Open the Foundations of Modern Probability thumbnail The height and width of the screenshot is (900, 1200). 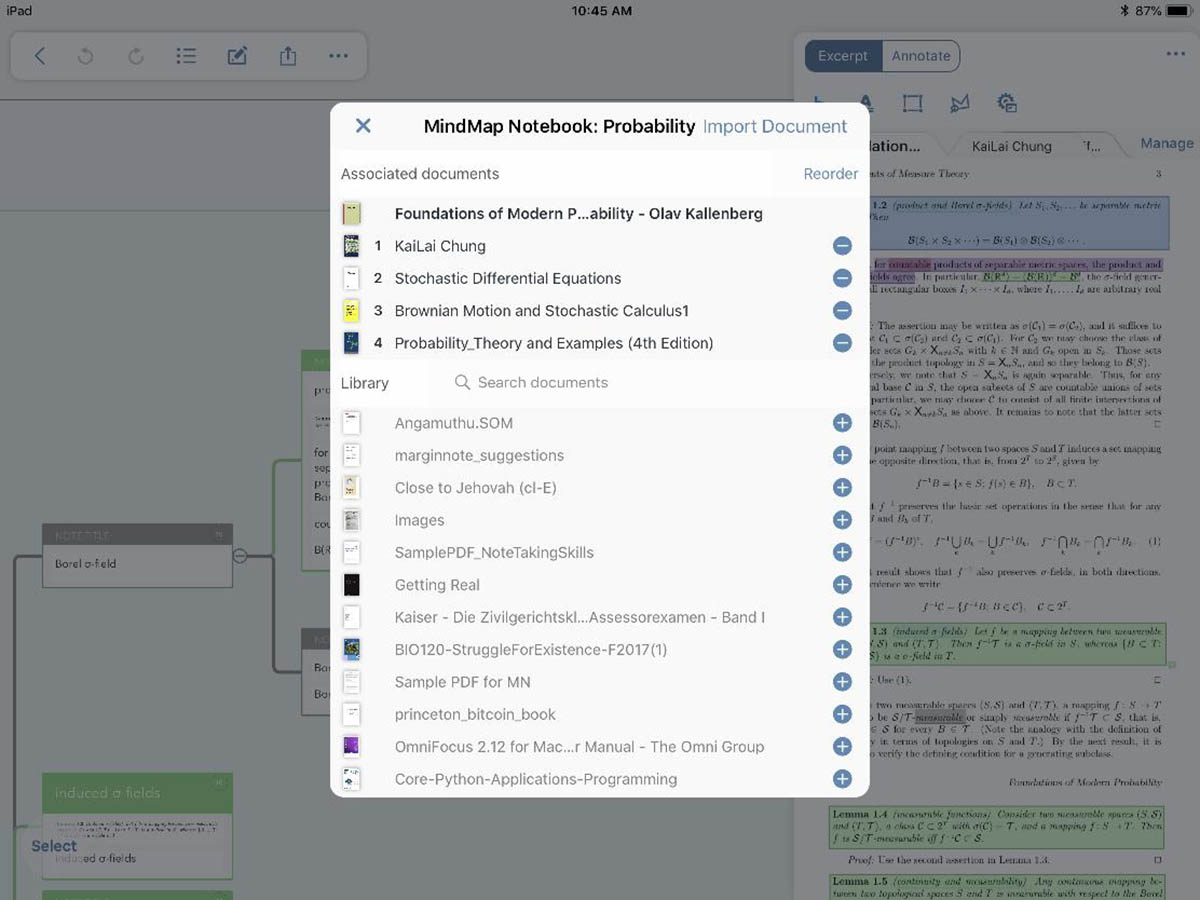tap(351, 214)
